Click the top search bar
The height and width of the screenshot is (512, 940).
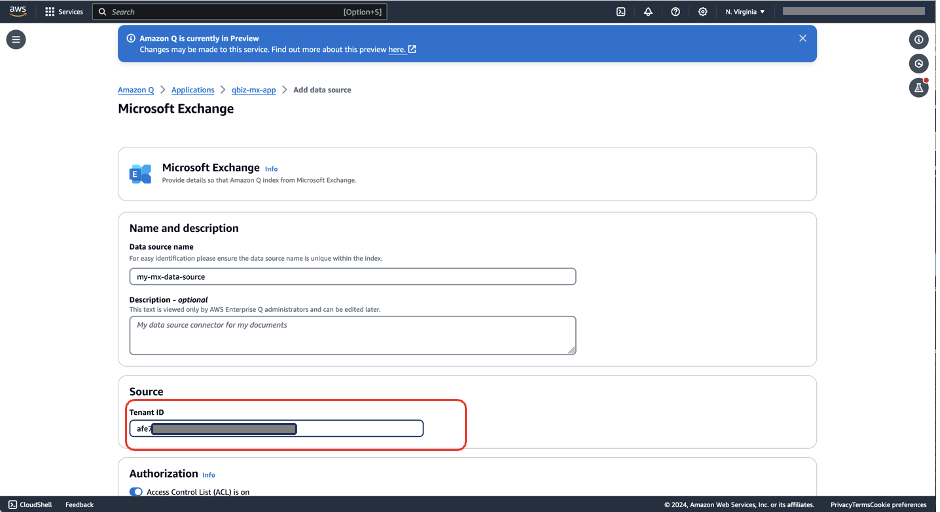239,11
